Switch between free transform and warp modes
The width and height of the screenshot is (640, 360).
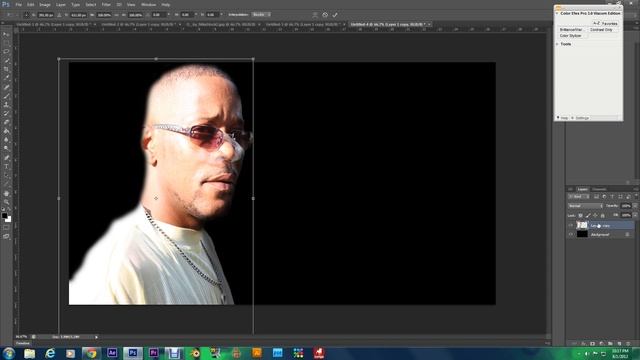(x=316, y=15)
